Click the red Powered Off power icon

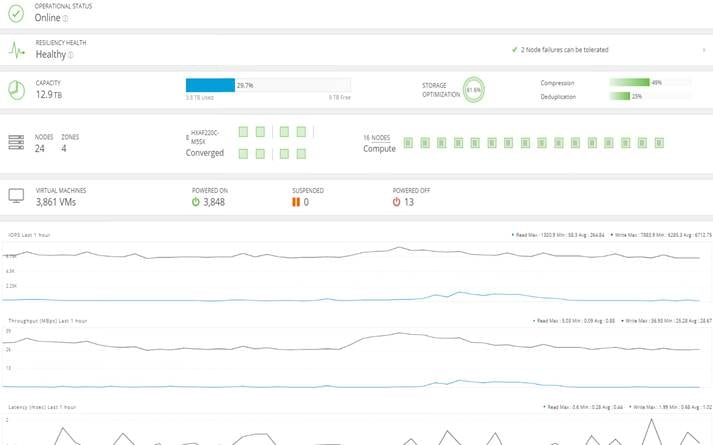pos(397,202)
